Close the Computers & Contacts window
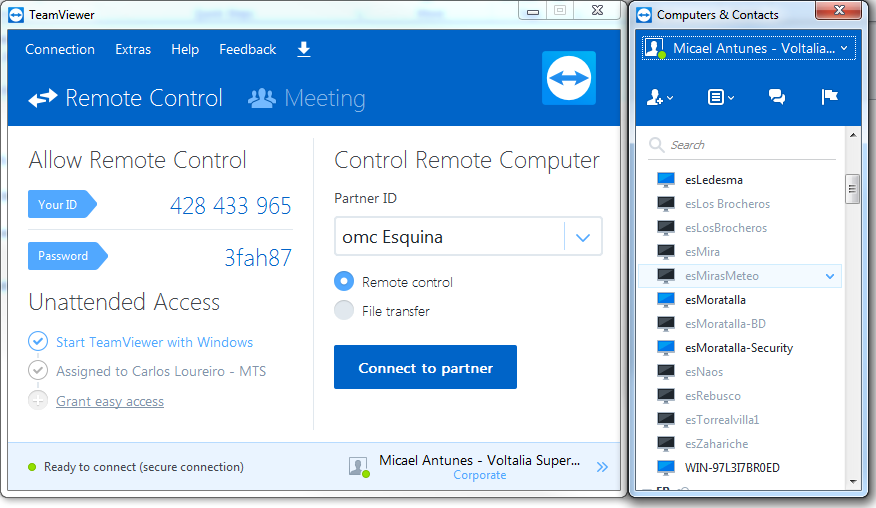Image resolution: width=876 pixels, height=508 pixels. (x=839, y=10)
